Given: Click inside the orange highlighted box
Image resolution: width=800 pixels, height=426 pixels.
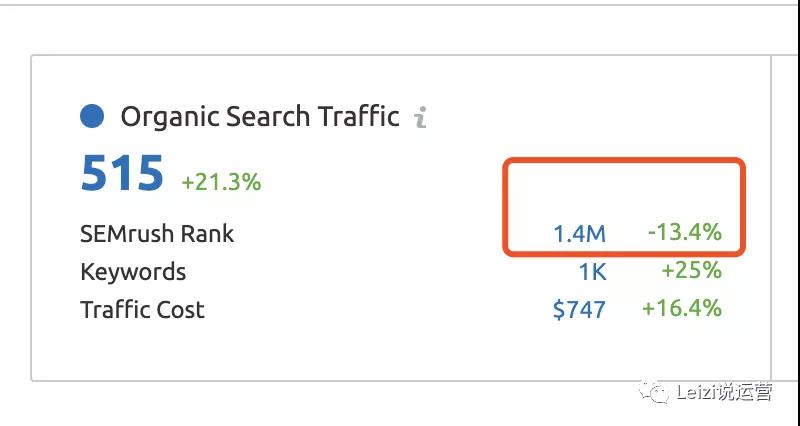Looking at the screenshot, I should pyautogui.click(x=624, y=207).
